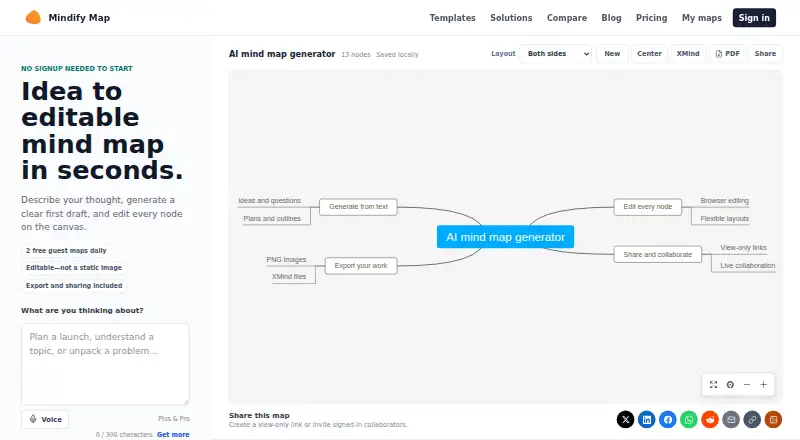Image resolution: width=800 pixels, height=440 pixels.
Task: Click the Export and sharing included badge
Action: click(x=74, y=285)
